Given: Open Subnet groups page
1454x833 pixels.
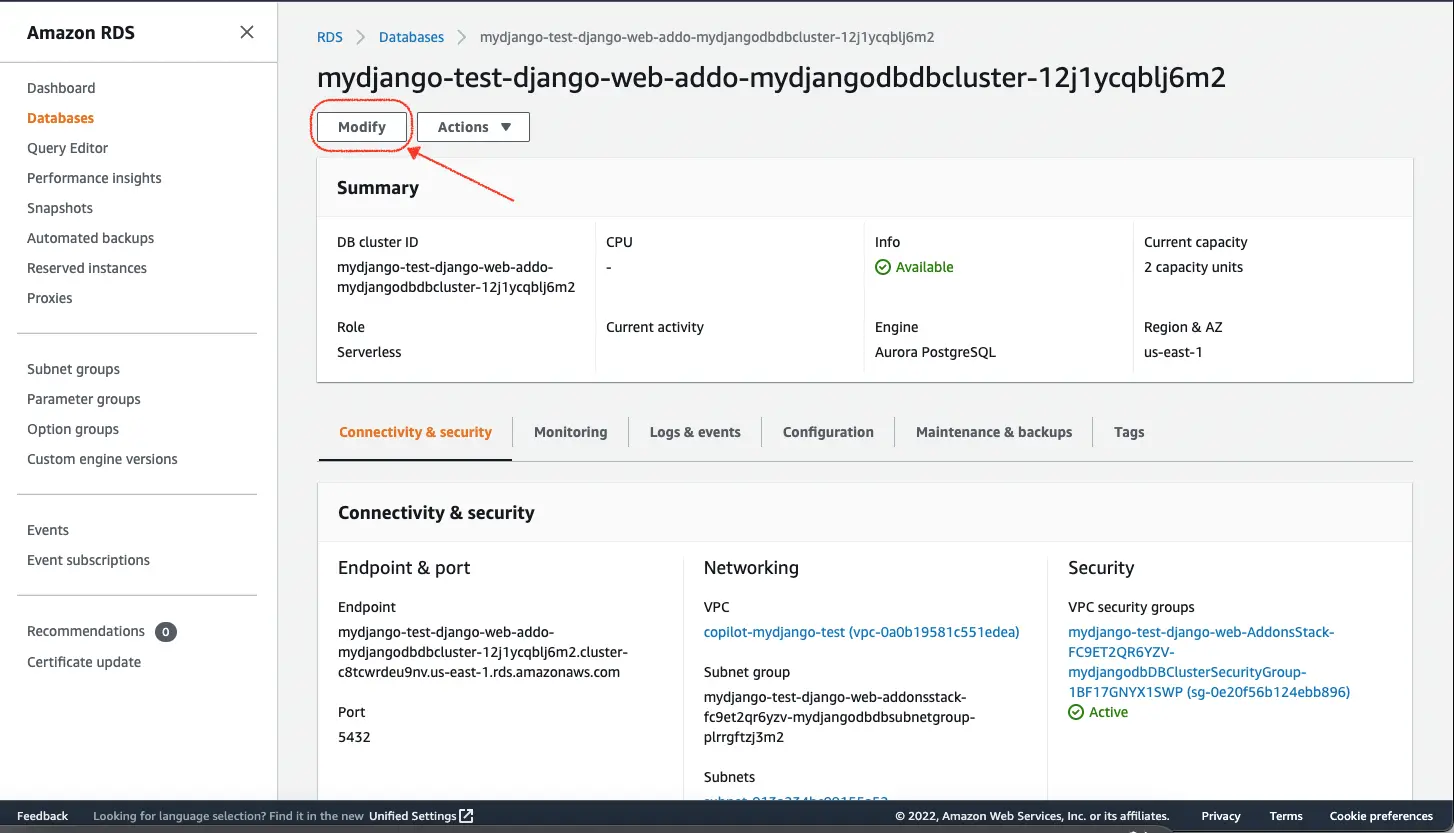Looking at the screenshot, I should tap(73, 369).
